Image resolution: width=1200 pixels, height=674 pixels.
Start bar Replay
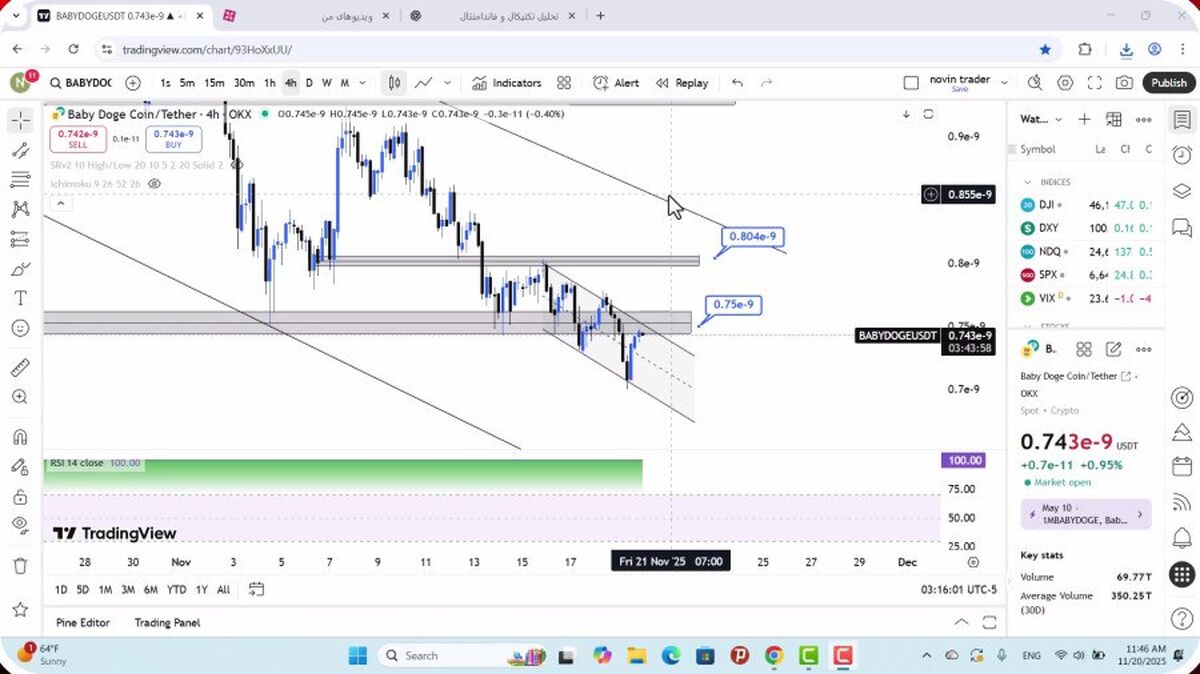(682, 83)
